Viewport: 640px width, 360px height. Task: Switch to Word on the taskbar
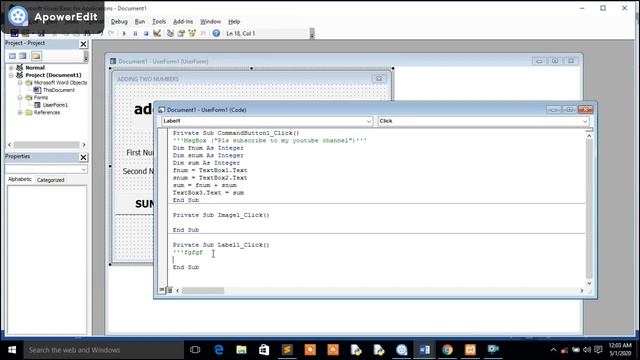pos(424,350)
